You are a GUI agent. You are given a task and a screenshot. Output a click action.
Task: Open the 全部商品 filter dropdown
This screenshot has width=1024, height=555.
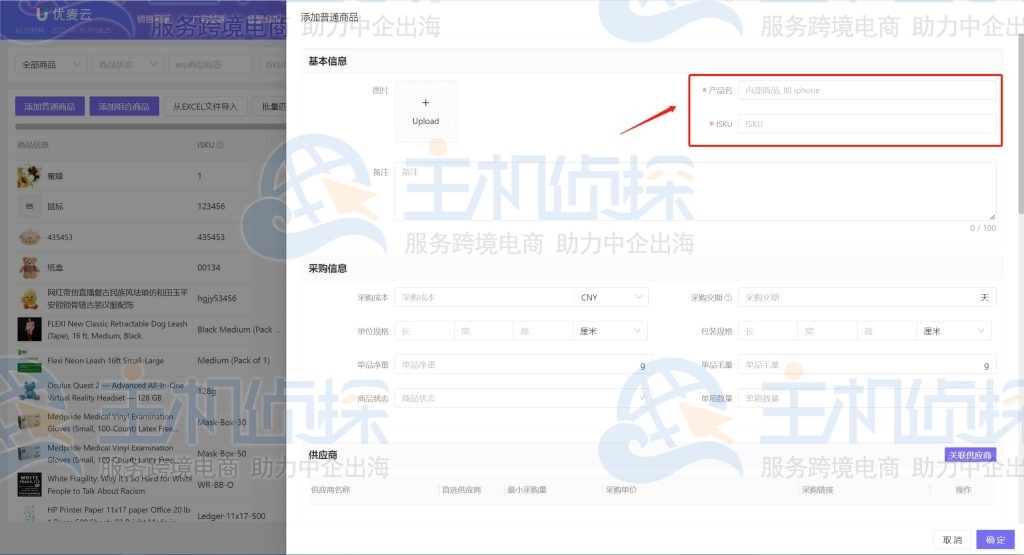pyautogui.click(x=50, y=65)
